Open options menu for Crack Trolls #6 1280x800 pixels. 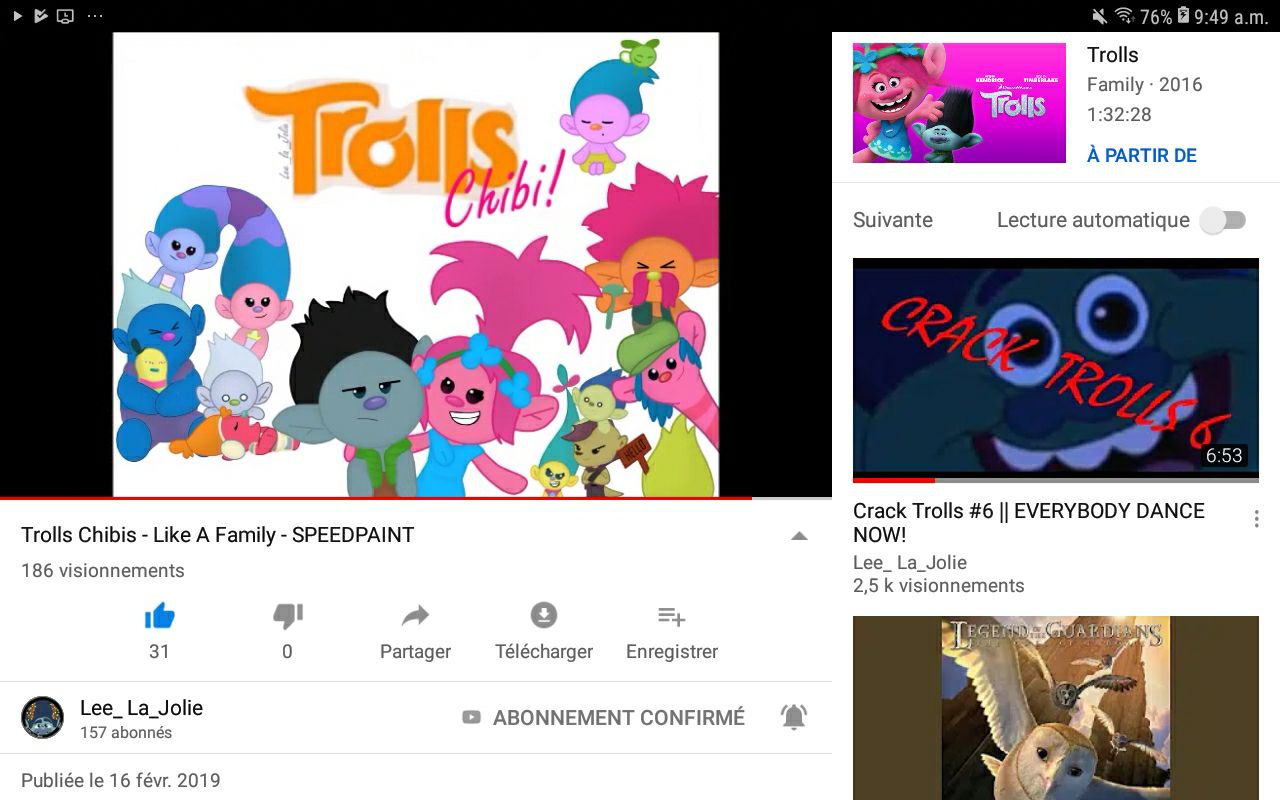[1257, 519]
